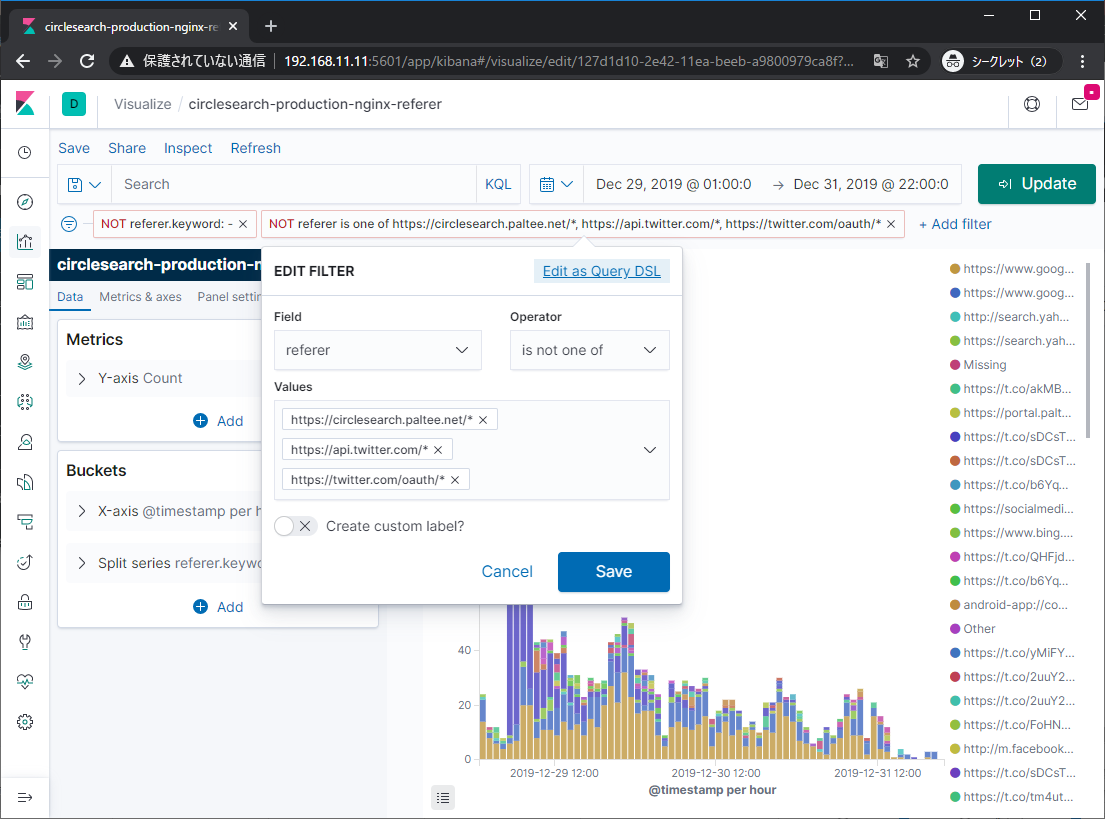Viewport: 1105px width, 819px height.
Task: Open Discover via compass sidebar icon
Action: [25, 202]
